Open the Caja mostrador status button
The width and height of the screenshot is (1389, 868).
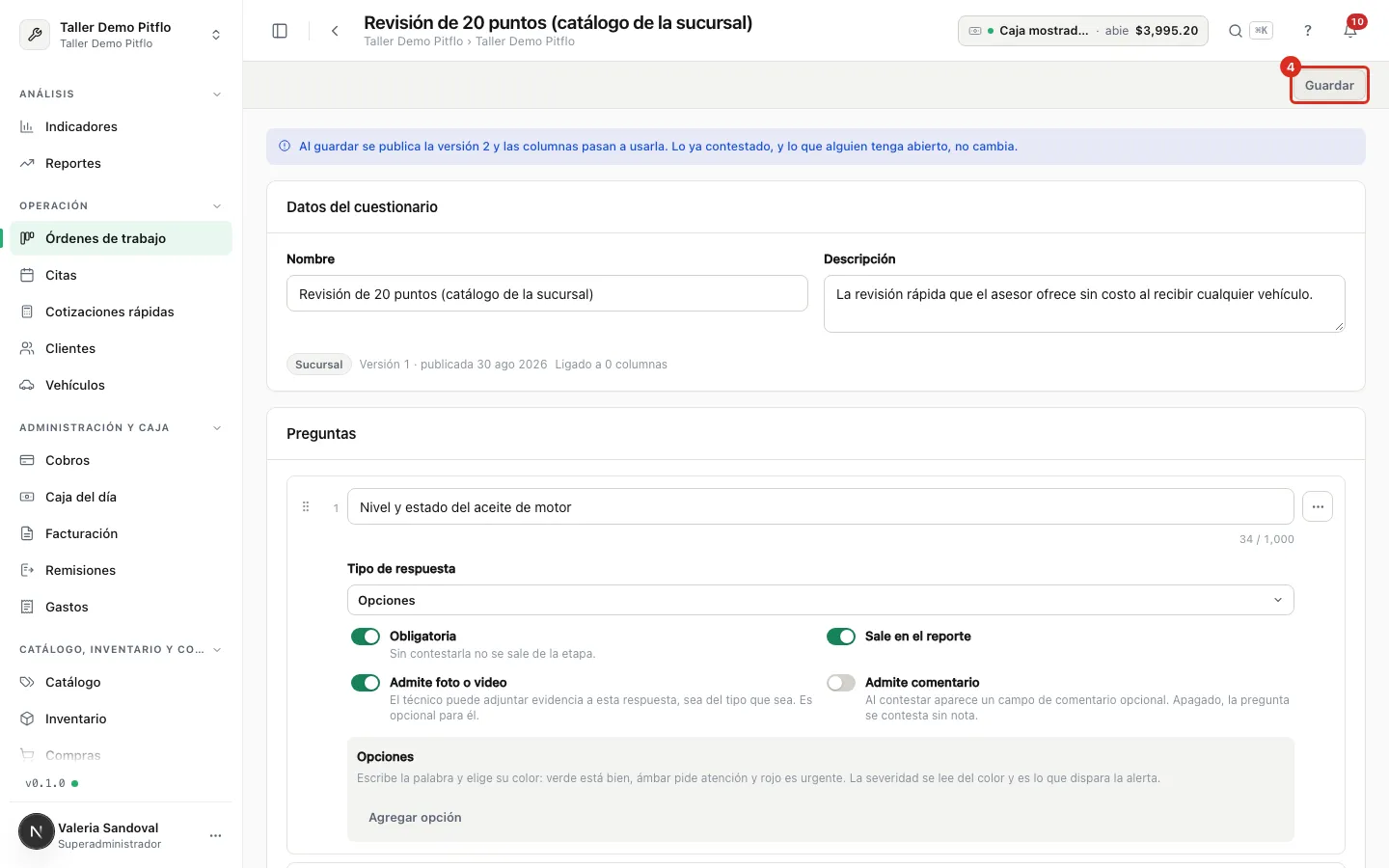[1082, 31]
